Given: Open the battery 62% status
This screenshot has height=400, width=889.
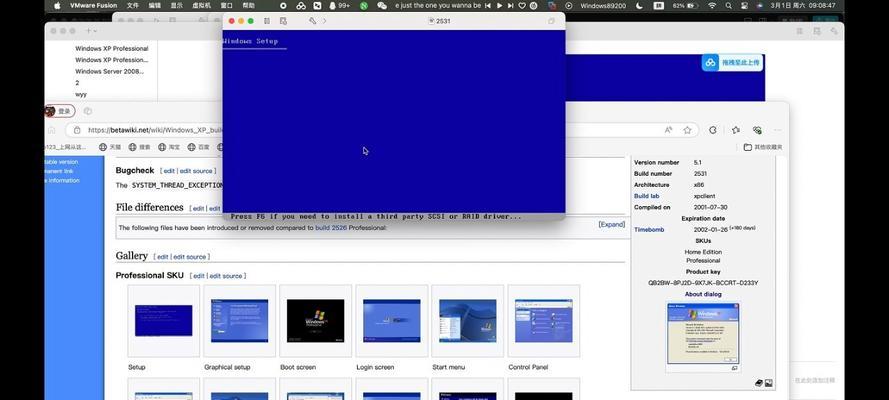Looking at the screenshot, I should click(x=685, y=5).
